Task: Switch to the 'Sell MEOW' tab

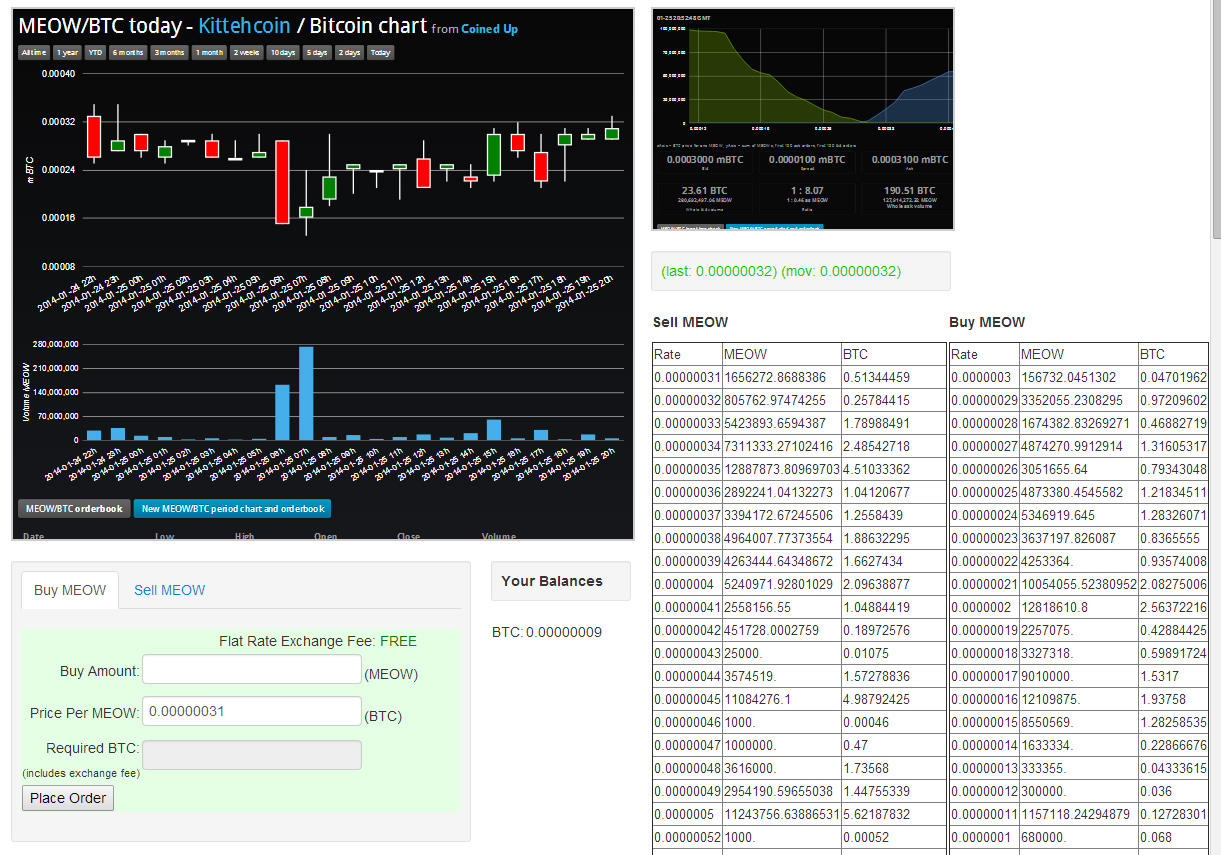Action: click(x=169, y=590)
